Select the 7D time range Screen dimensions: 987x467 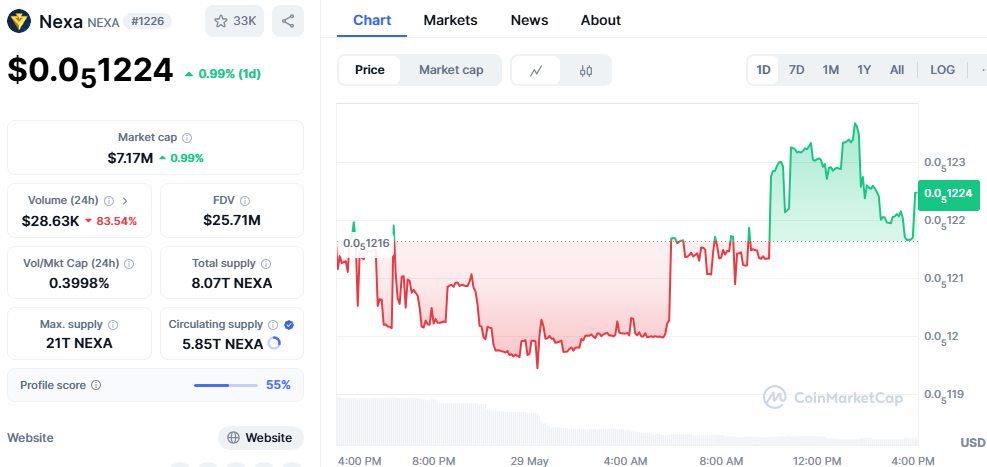[797, 70]
